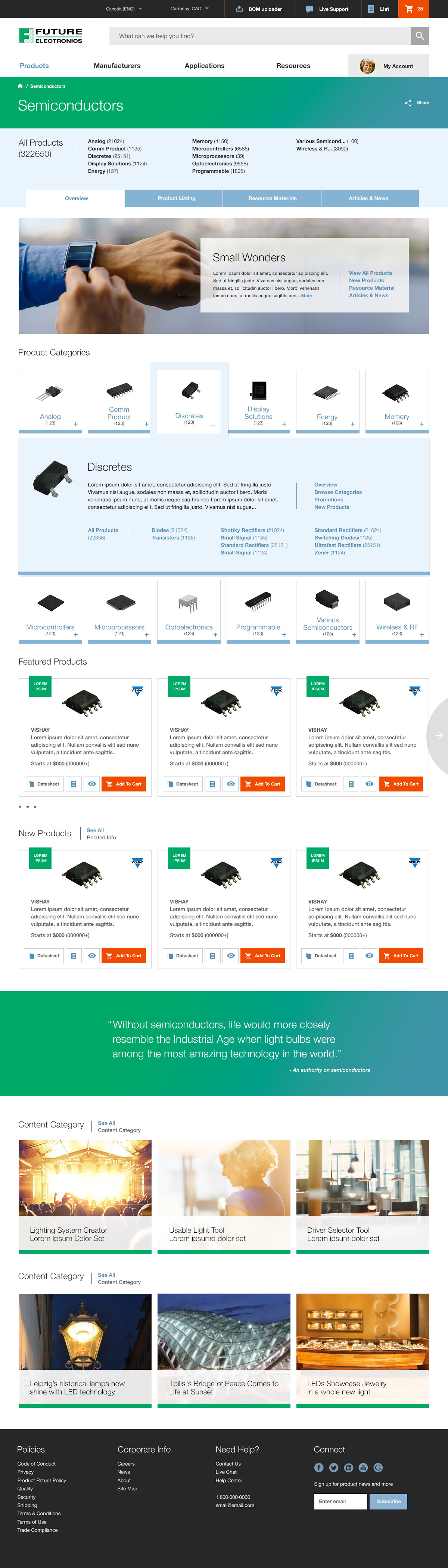Open document icon on third New Products card

point(351,956)
